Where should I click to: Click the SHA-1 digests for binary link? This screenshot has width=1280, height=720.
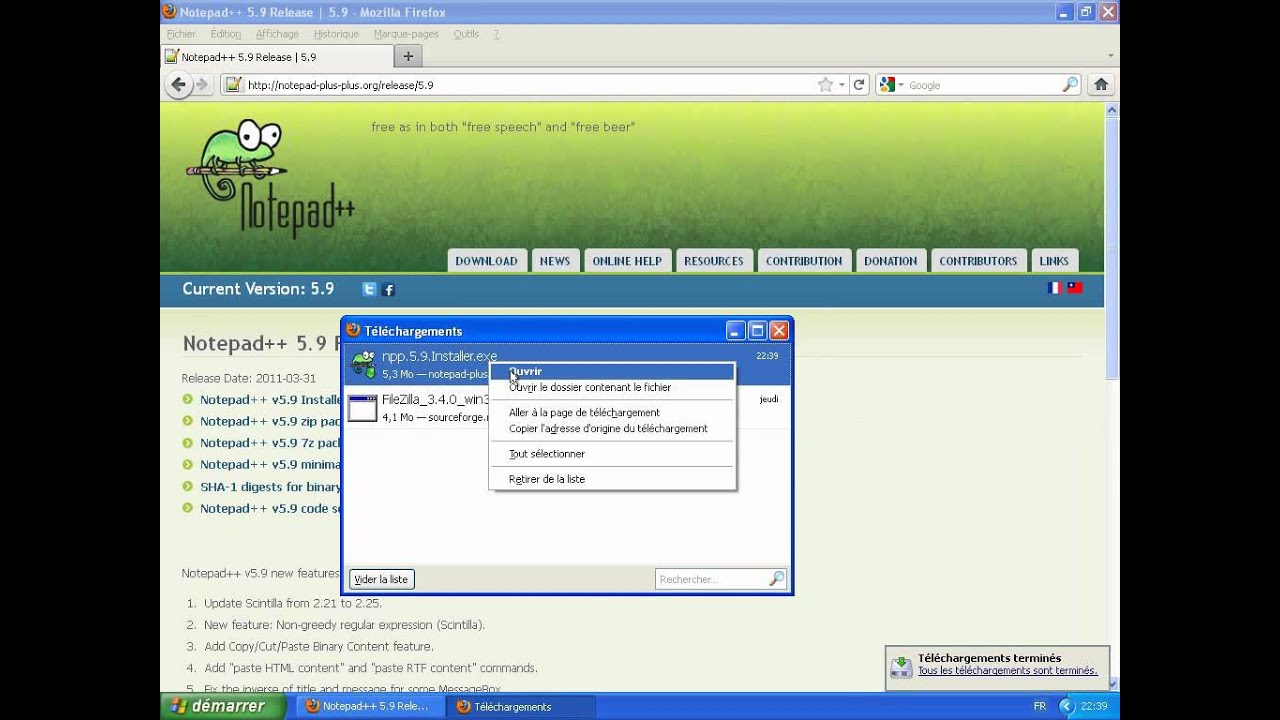point(270,487)
